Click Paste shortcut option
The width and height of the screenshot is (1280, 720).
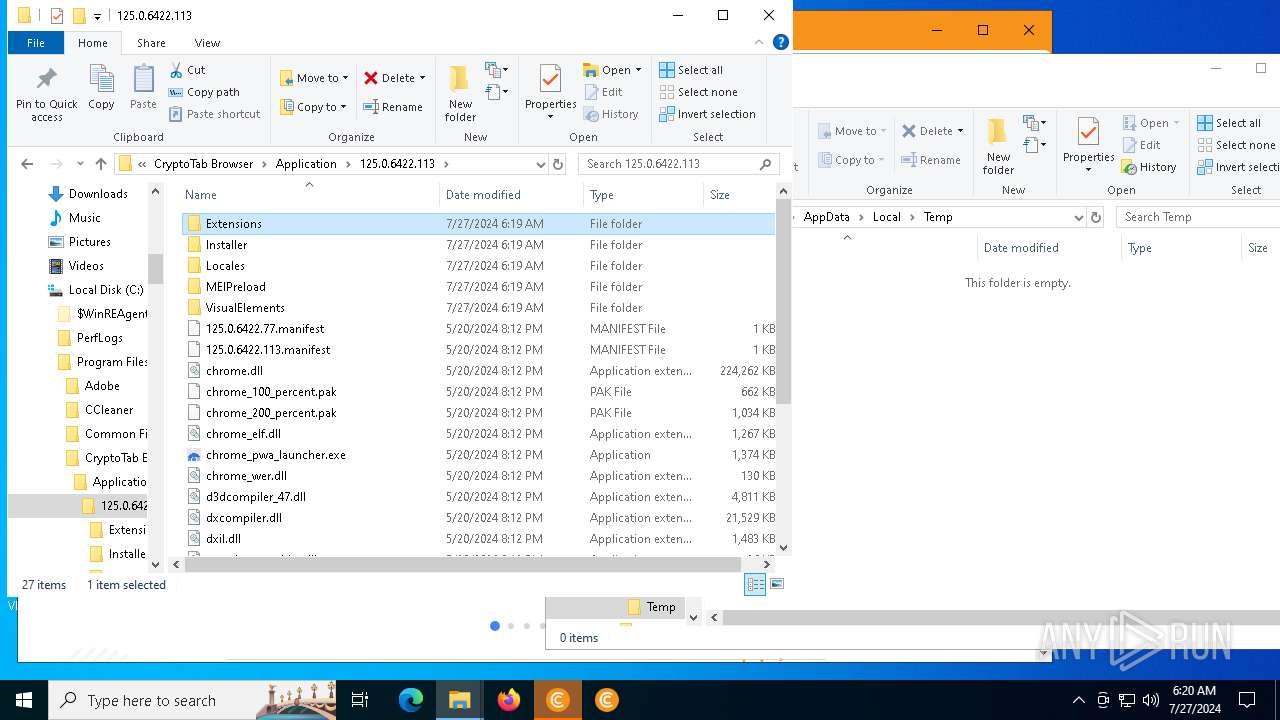pos(214,114)
